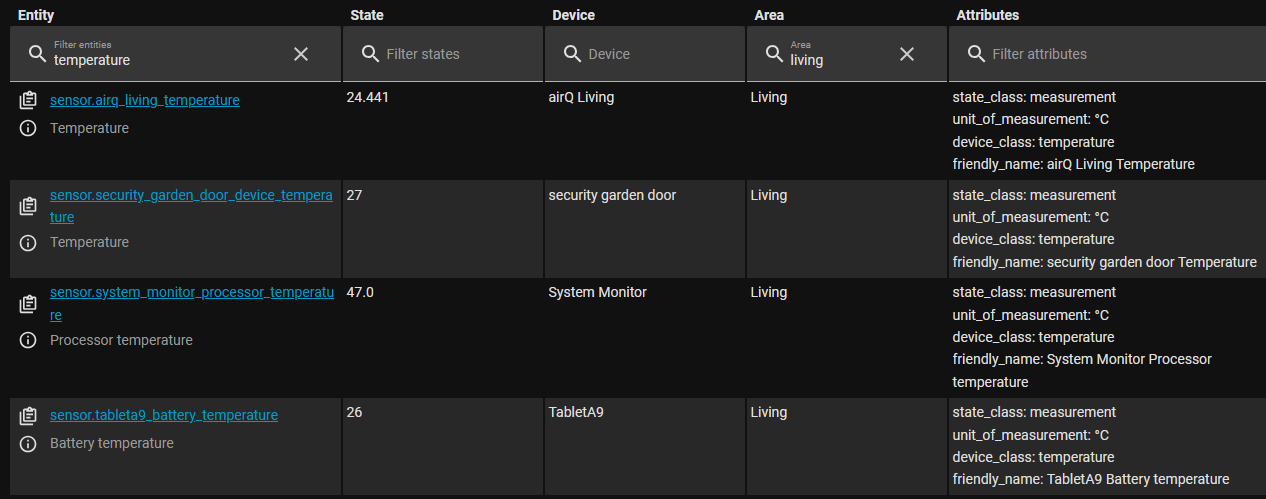This screenshot has width=1266, height=499.
Task: Clear the Area filter 'living'
Action: point(907,54)
